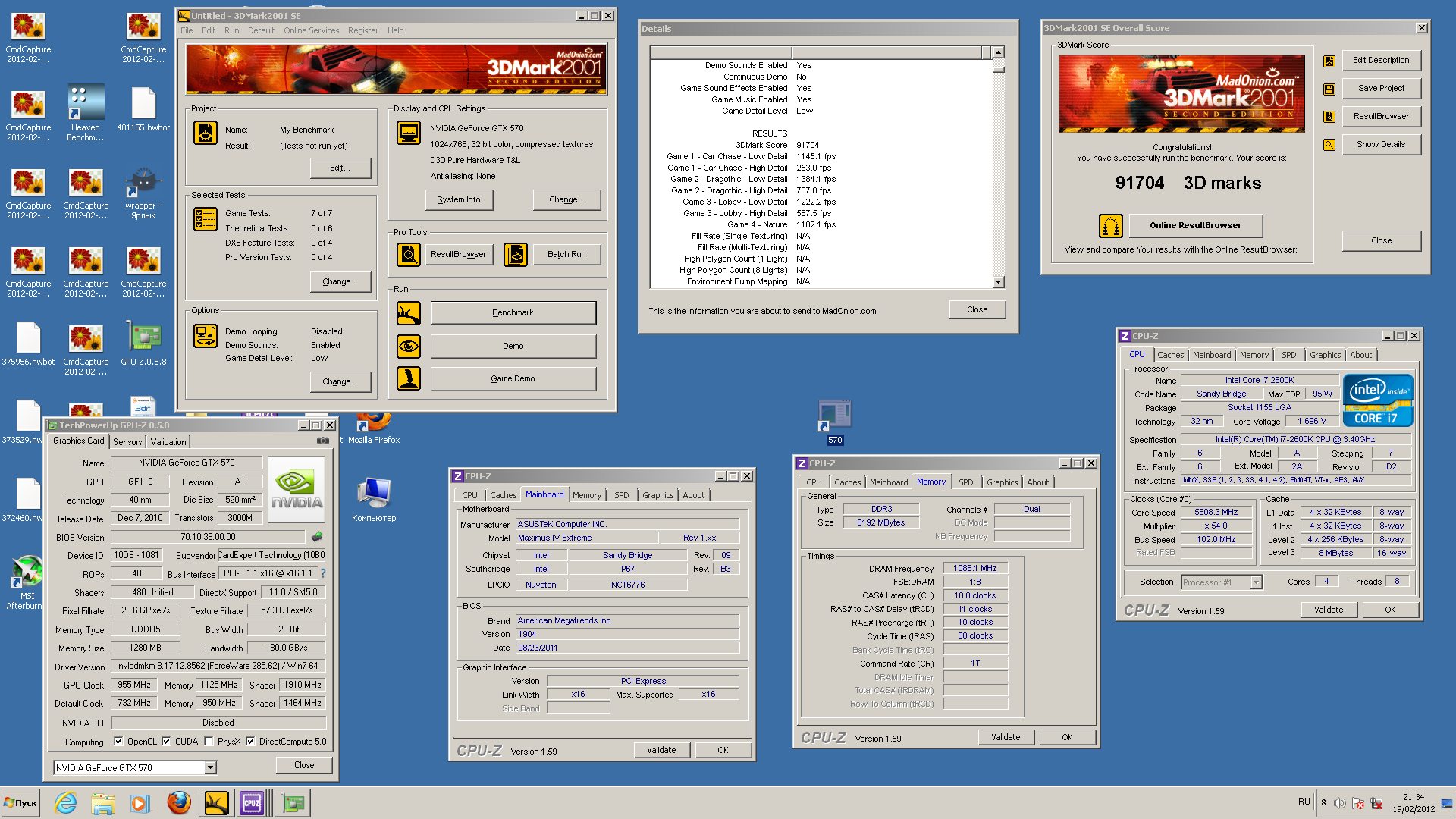The height and width of the screenshot is (819, 1456).
Task: Open the Mozilla Firefox desktop shortcut
Action: (374, 428)
